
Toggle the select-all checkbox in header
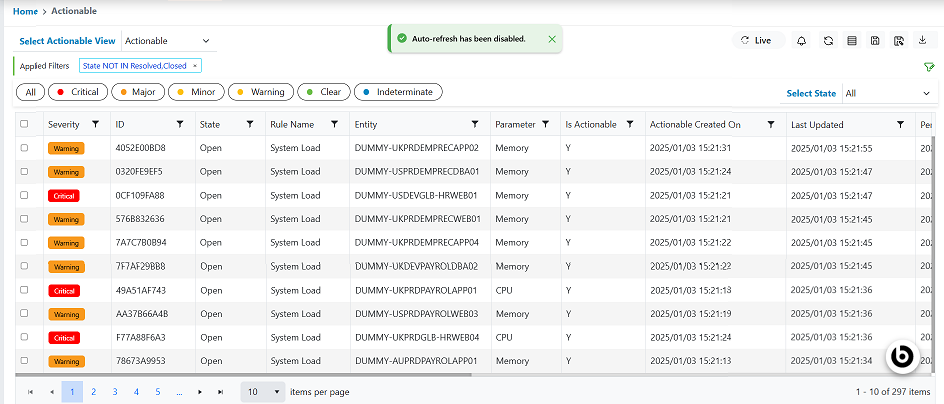(x=25, y=124)
